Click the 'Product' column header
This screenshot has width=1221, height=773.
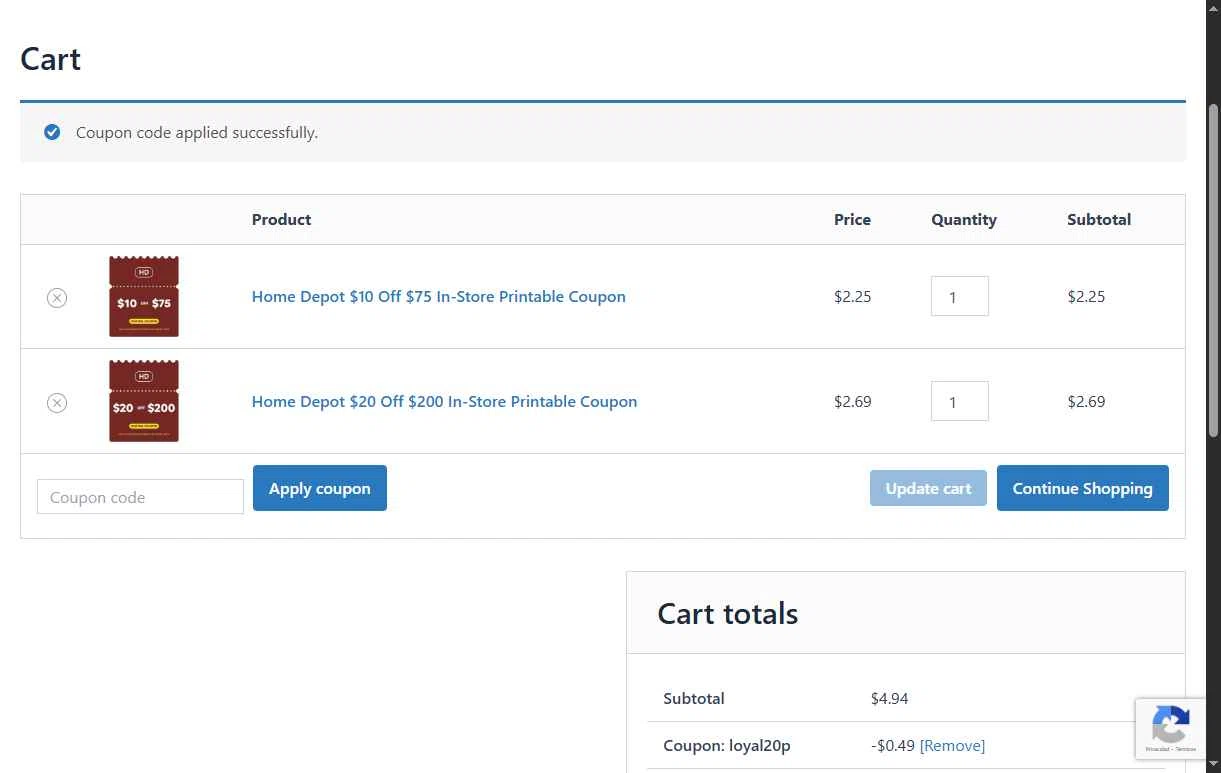coord(281,219)
